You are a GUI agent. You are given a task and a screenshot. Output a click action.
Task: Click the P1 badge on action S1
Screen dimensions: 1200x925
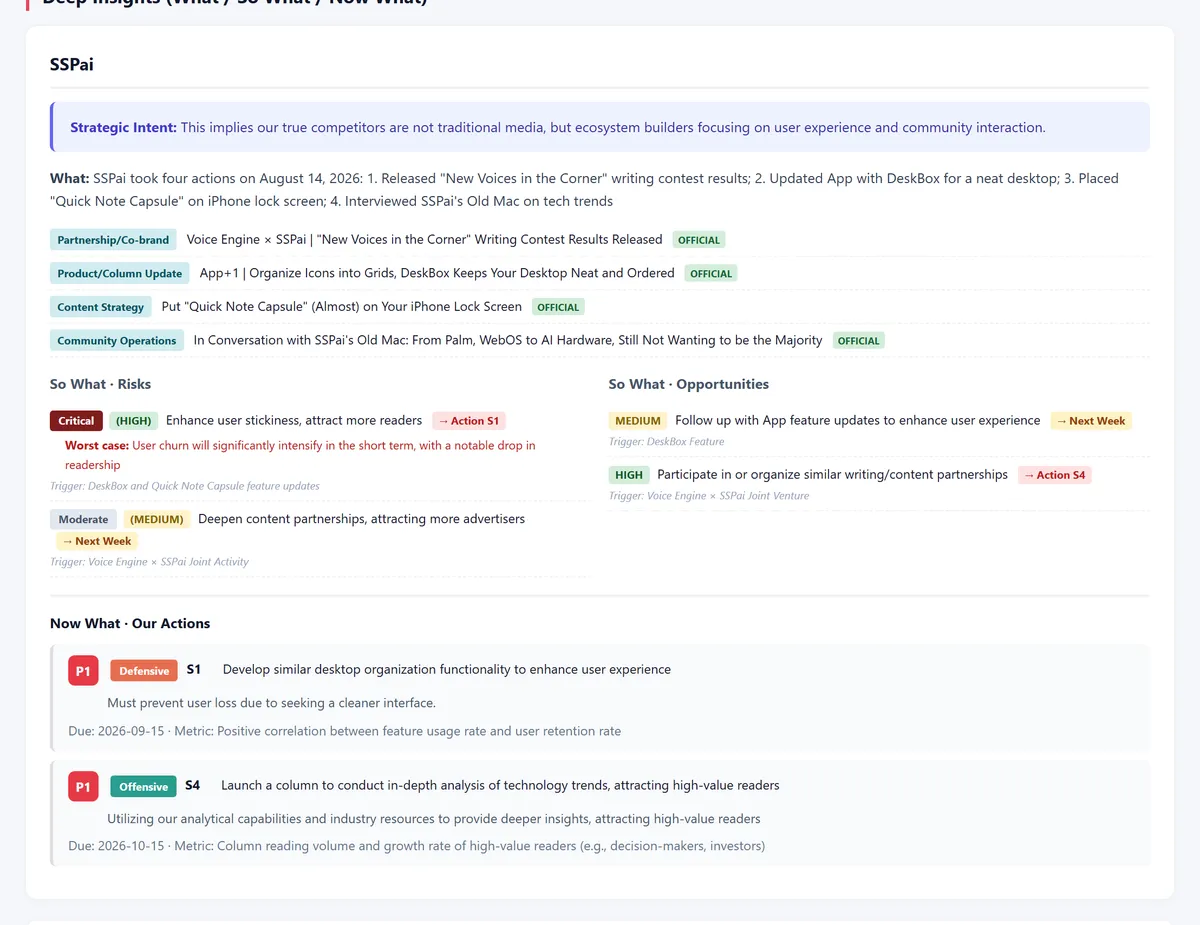(83, 671)
